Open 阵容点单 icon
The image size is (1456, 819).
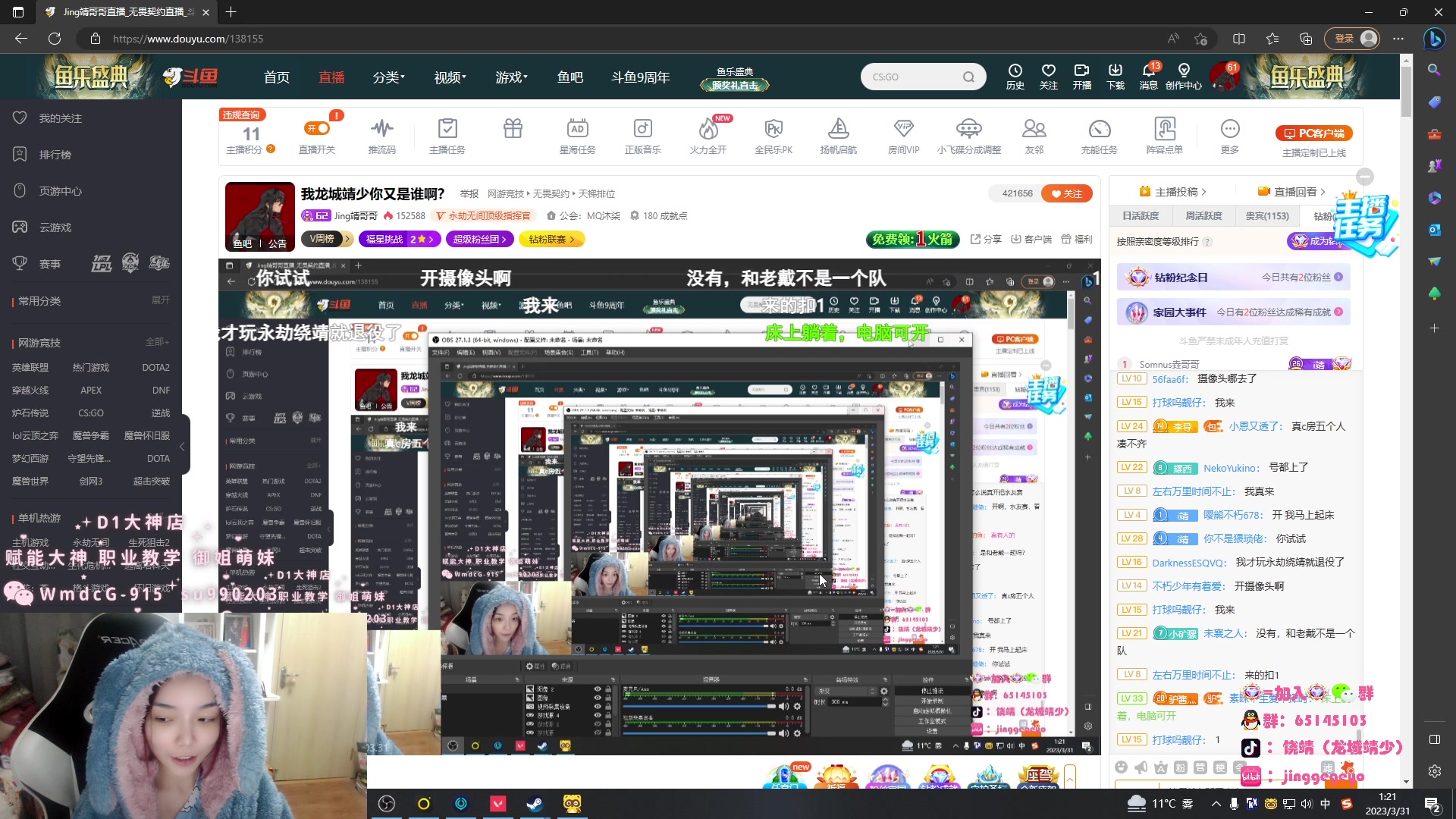(1165, 136)
